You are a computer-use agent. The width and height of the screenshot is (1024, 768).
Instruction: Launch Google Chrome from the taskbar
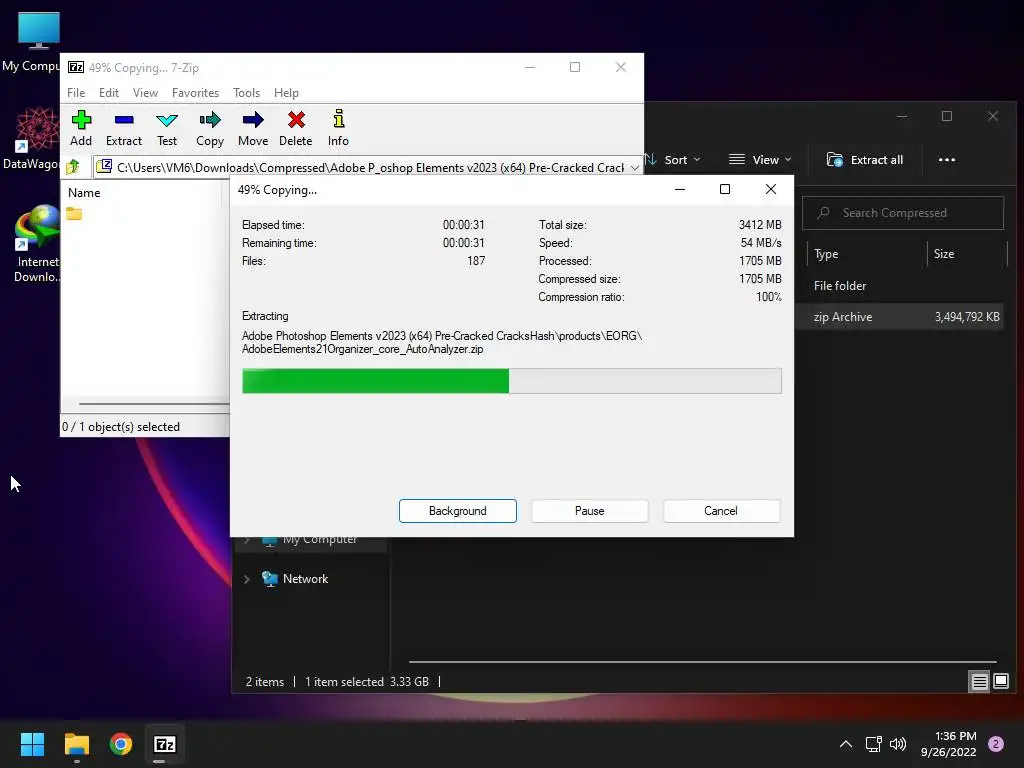(x=121, y=744)
